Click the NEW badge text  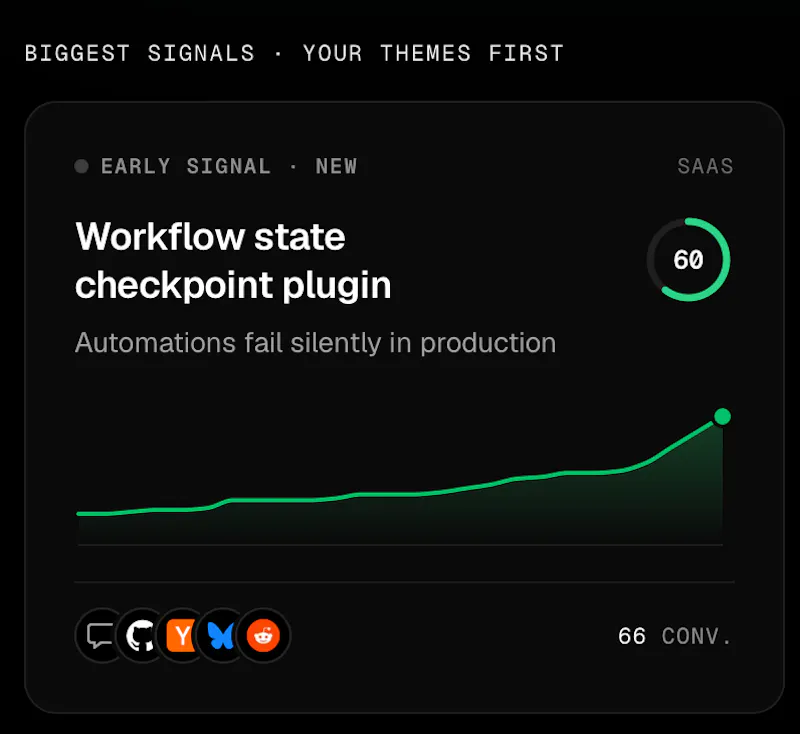coord(336,166)
